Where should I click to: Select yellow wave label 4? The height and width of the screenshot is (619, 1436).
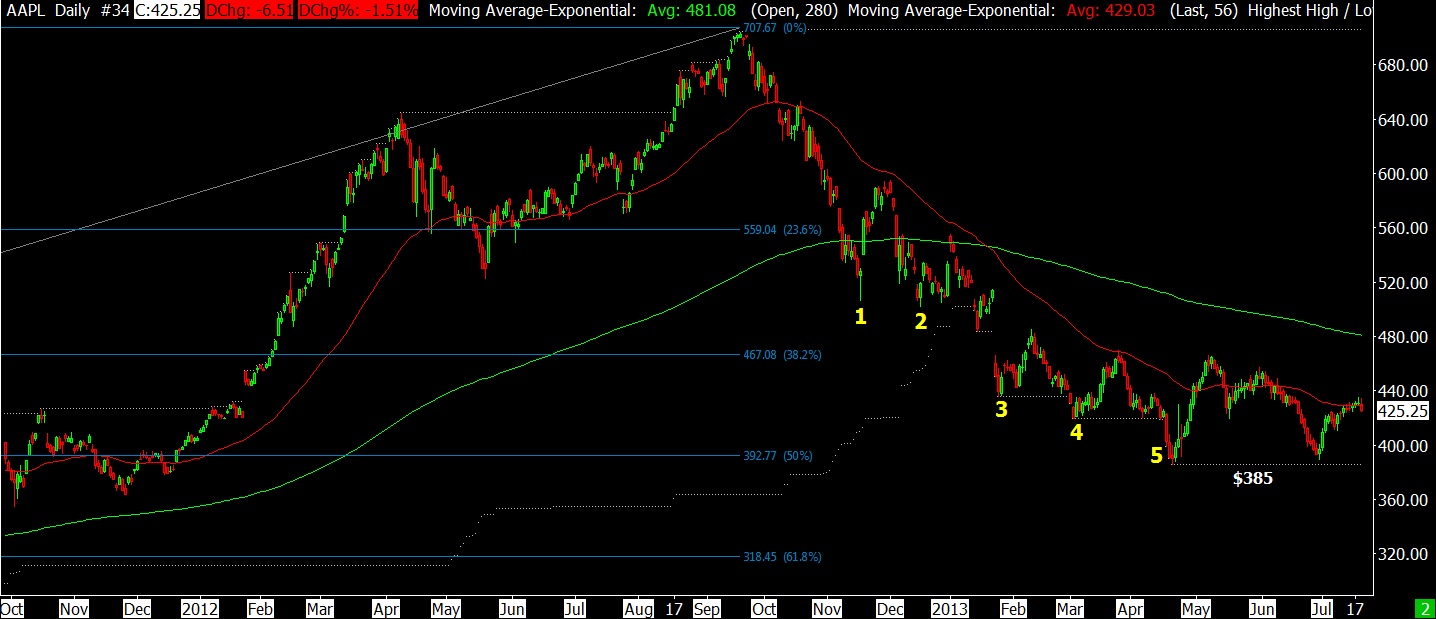[x=1076, y=432]
